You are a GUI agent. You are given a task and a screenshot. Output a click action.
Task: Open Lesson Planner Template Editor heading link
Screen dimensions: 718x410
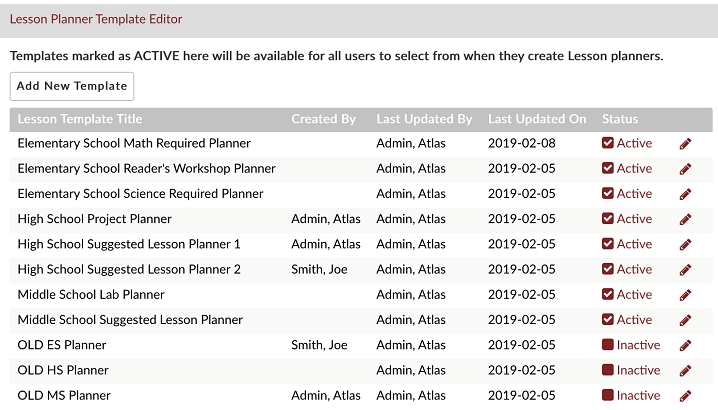(x=96, y=19)
